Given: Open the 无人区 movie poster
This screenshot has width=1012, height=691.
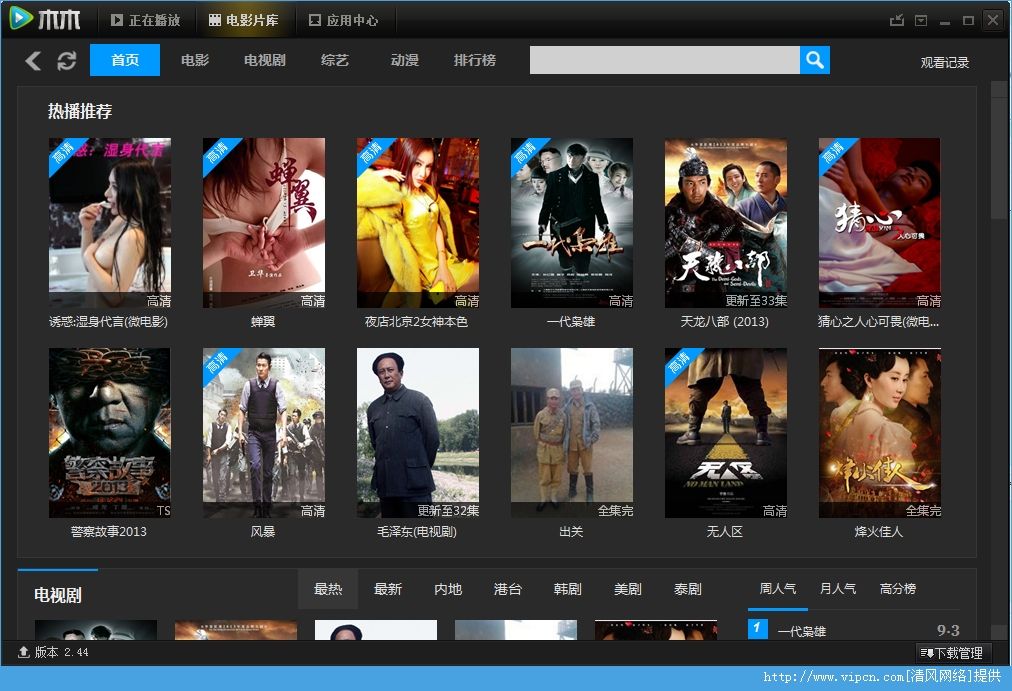Looking at the screenshot, I should pyautogui.click(x=725, y=433).
